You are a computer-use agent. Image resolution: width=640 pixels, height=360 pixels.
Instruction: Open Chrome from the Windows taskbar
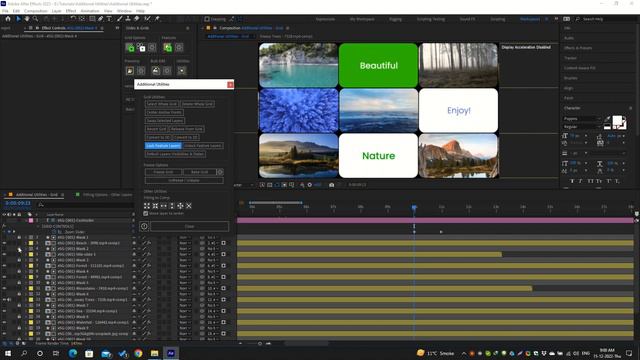pyautogui.click(x=138, y=353)
